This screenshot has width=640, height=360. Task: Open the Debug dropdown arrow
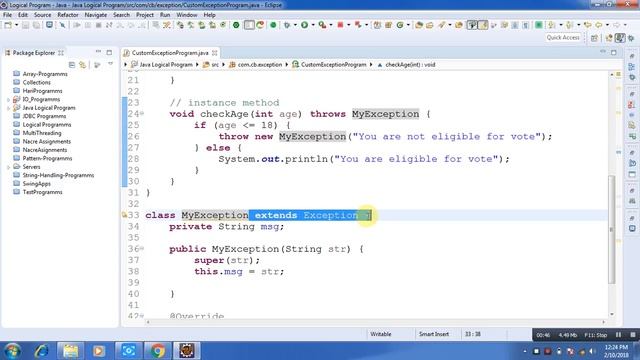[x=295, y=25]
